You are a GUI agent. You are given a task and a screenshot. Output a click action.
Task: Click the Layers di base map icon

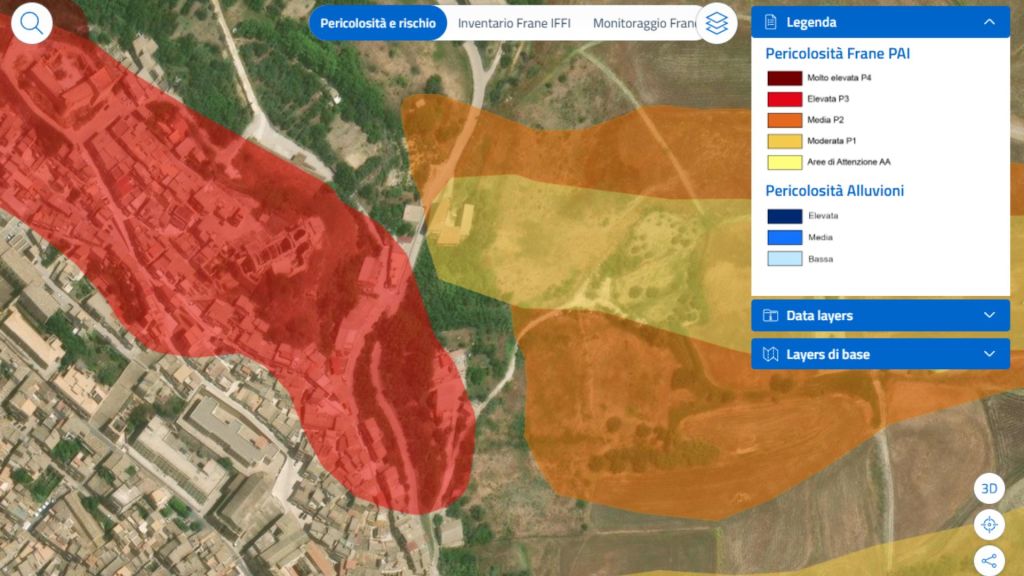770,354
